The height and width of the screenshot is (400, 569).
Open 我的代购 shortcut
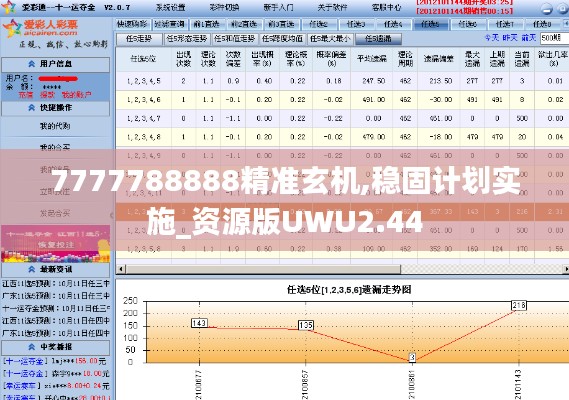pyautogui.click(x=54, y=126)
